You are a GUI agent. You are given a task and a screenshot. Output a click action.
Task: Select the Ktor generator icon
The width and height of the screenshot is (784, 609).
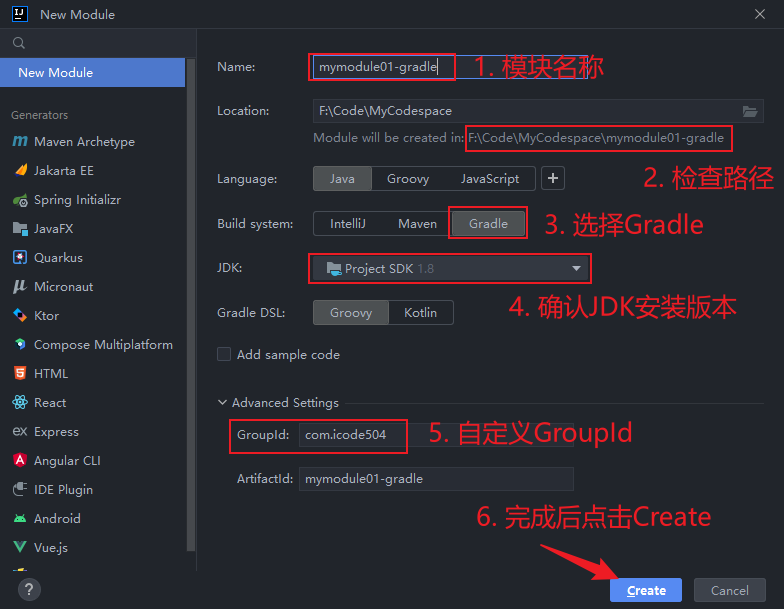(19, 316)
